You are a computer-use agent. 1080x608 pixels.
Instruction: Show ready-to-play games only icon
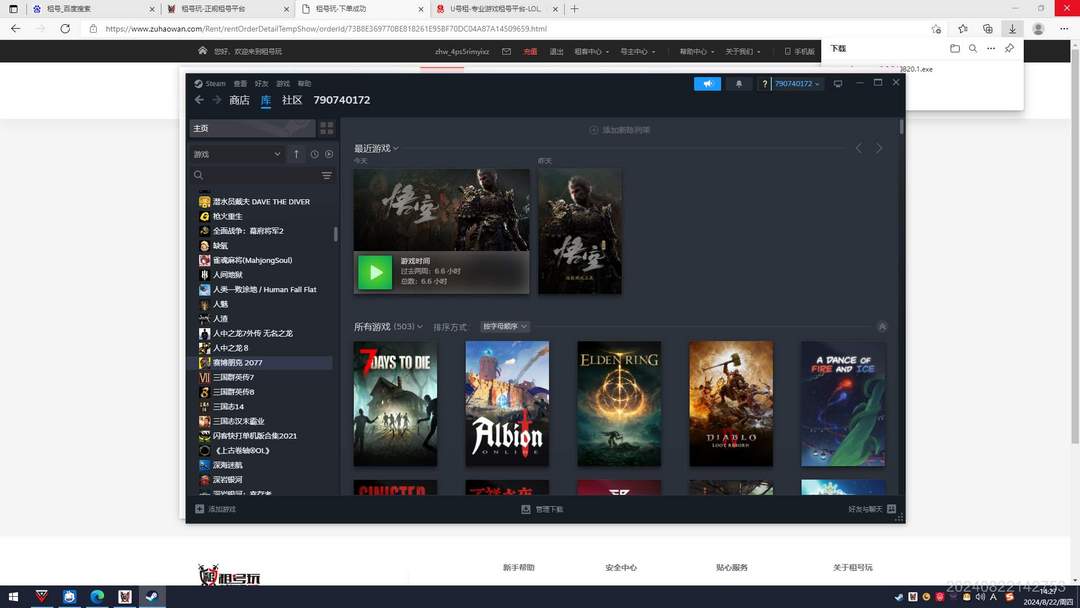[329, 154]
